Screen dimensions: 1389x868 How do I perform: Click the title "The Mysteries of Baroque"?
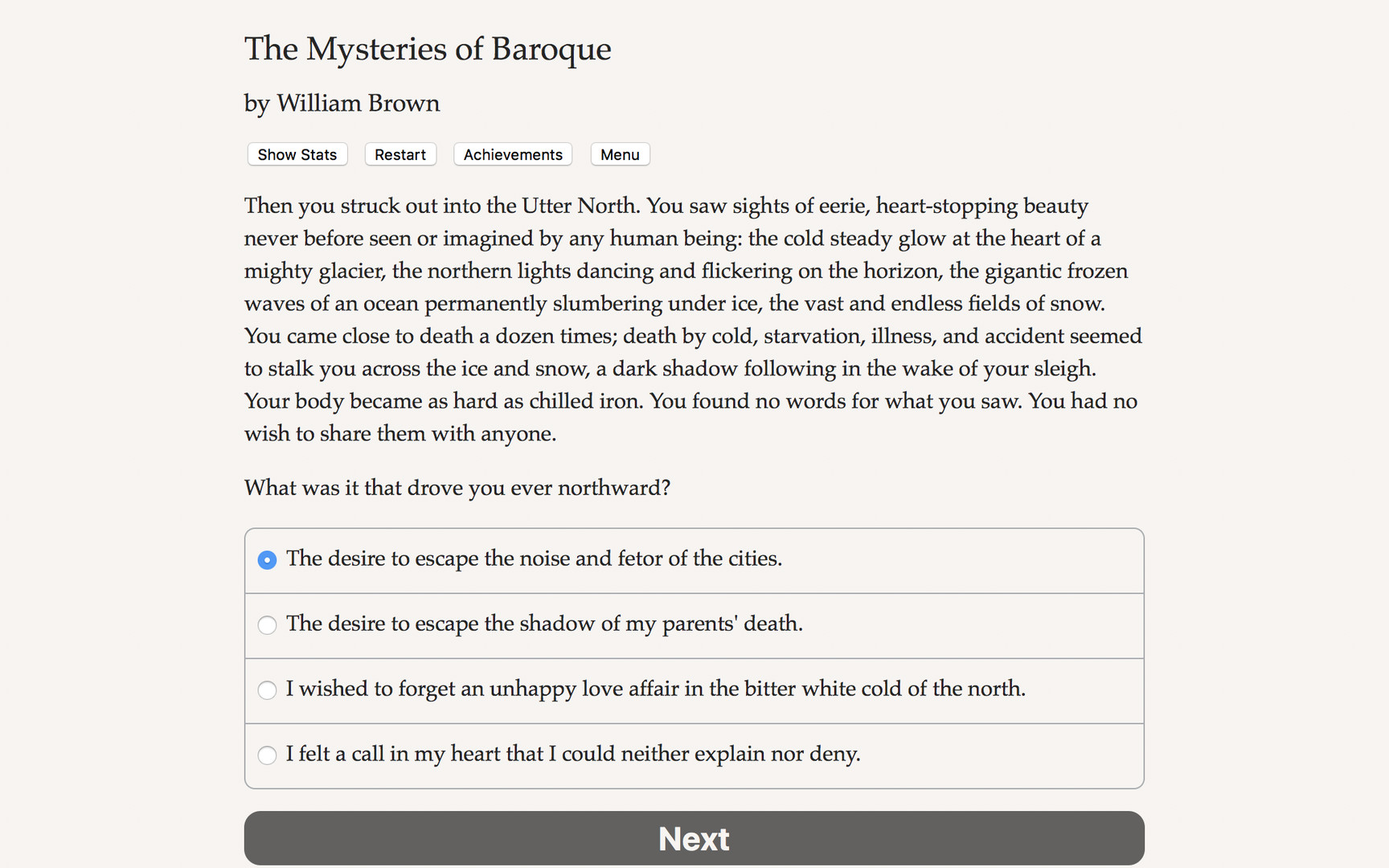click(428, 48)
